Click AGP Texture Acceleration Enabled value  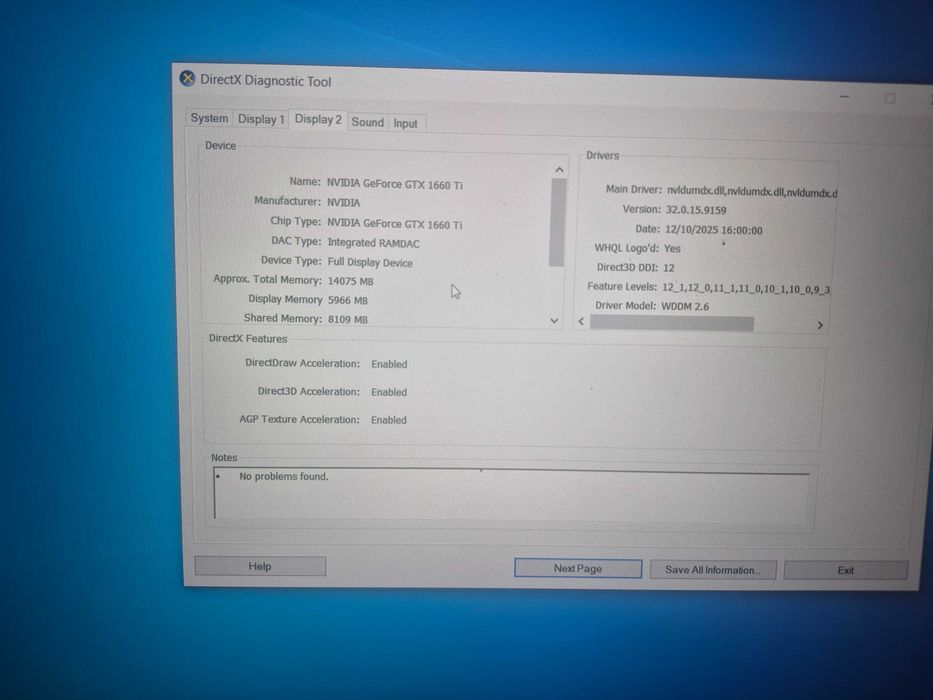pyautogui.click(x=389, y=420)
